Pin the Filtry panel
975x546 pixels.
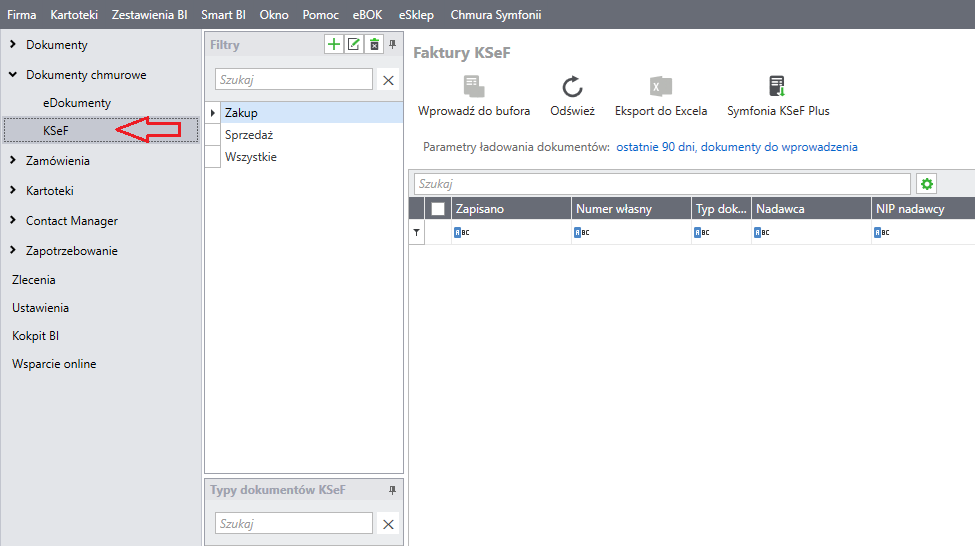[392, 45]
